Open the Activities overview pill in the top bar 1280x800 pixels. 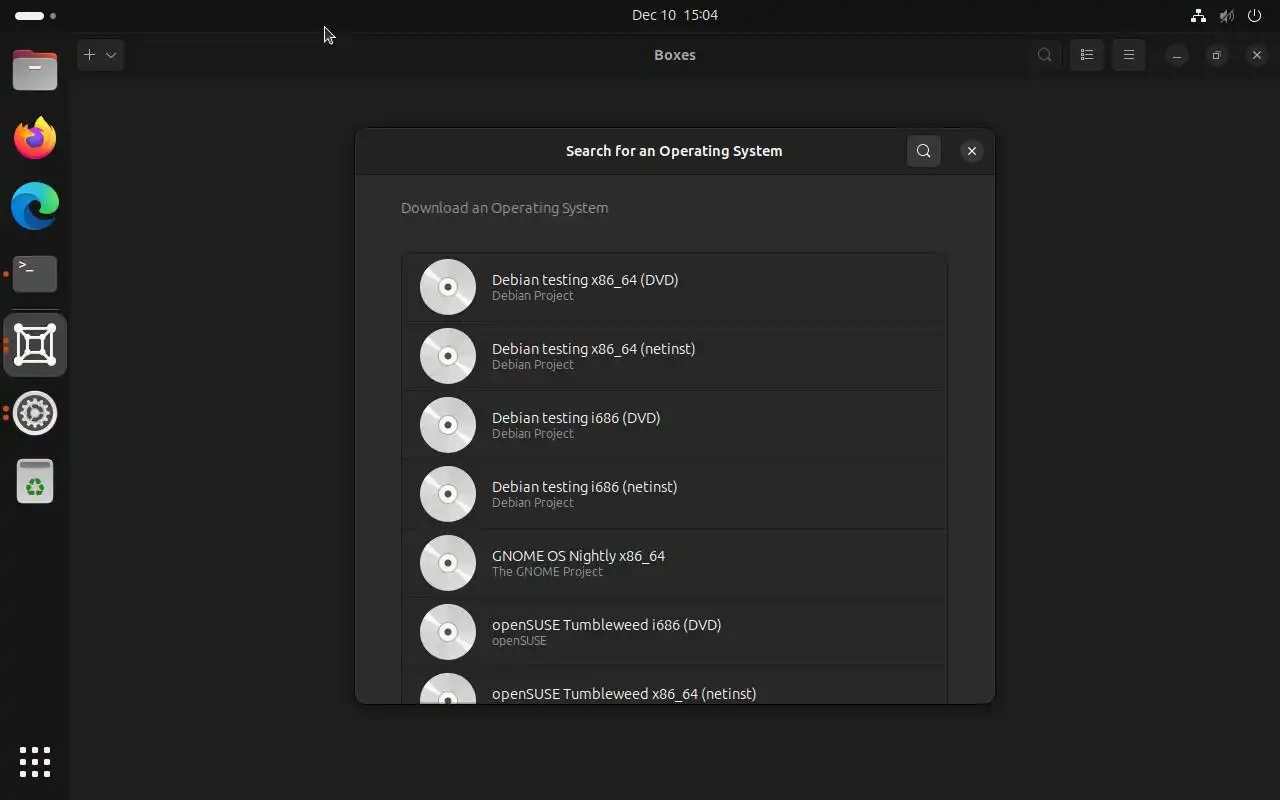(x=35, y=16)
